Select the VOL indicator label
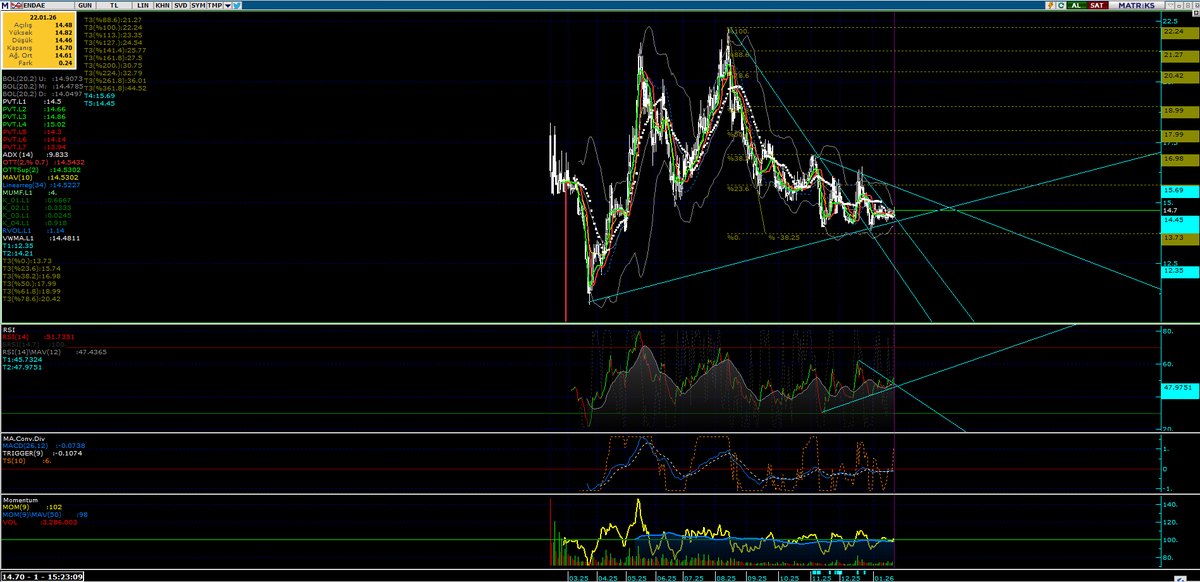 [9, 522]
